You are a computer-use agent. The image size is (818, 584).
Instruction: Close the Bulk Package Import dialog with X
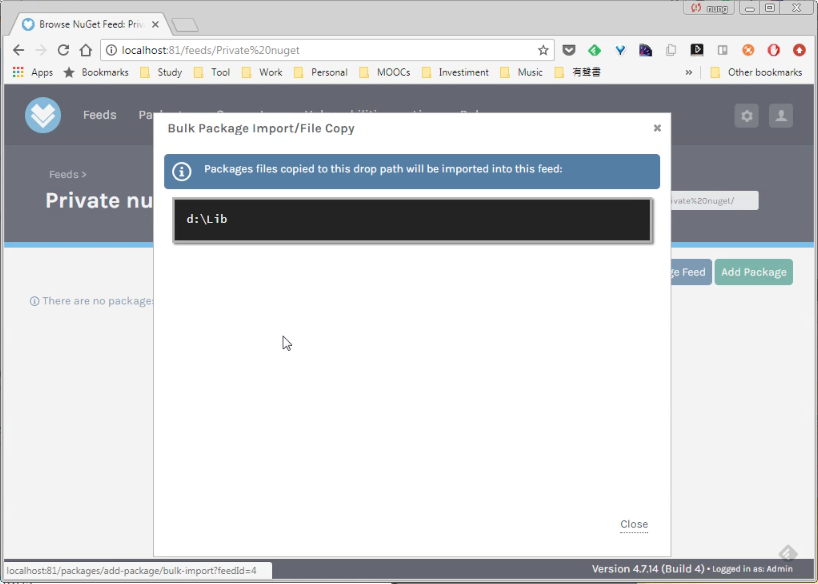[657, 128]
